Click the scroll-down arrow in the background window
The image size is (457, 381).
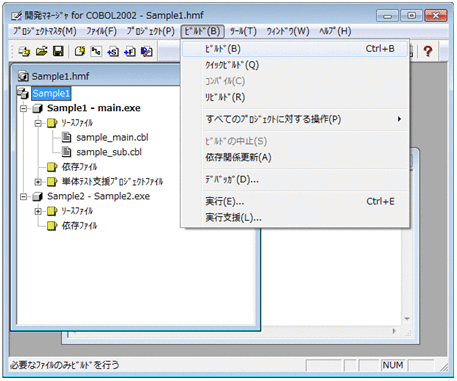point(407,319)
